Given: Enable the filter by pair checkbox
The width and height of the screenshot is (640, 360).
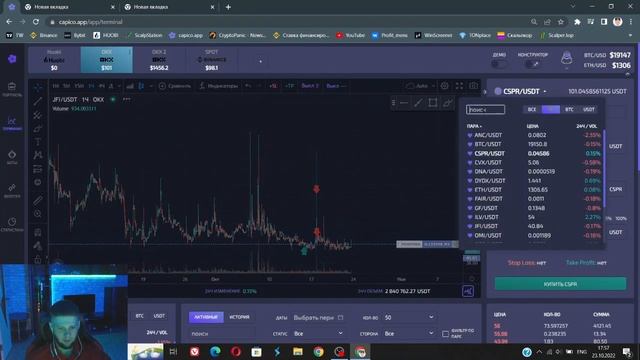Looking at the screenshot, I should pyautogui.click(x=445, y=334).
